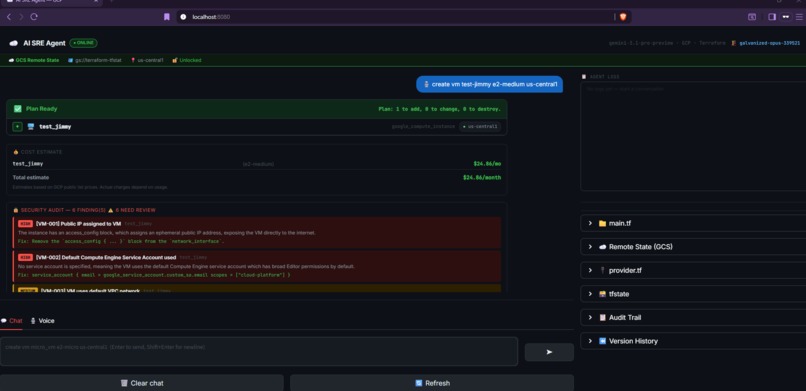
Task: Click the cloud icon beside Remote State (GCS)
Action: click(x=602, y=247)
